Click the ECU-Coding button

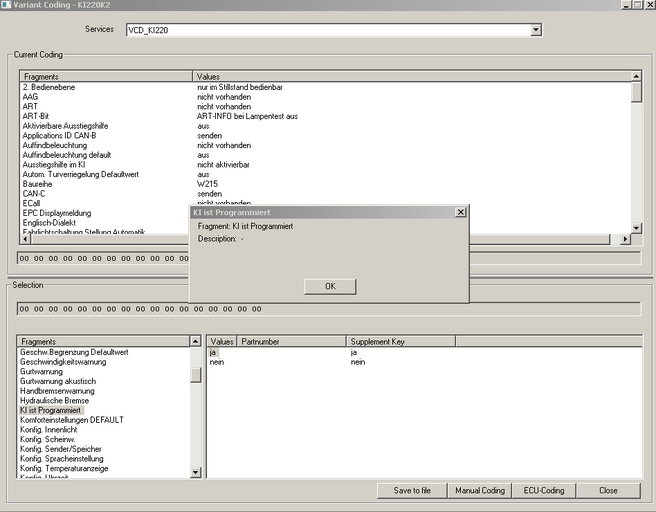(543, 490)
